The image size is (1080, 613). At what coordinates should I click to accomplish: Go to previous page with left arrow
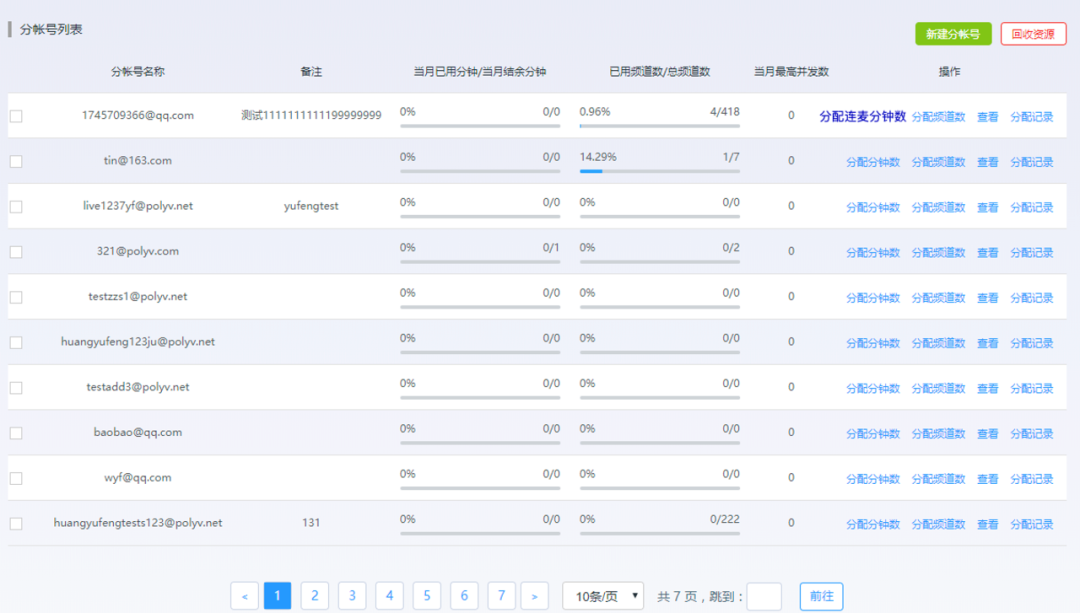(x=244, y=597)
